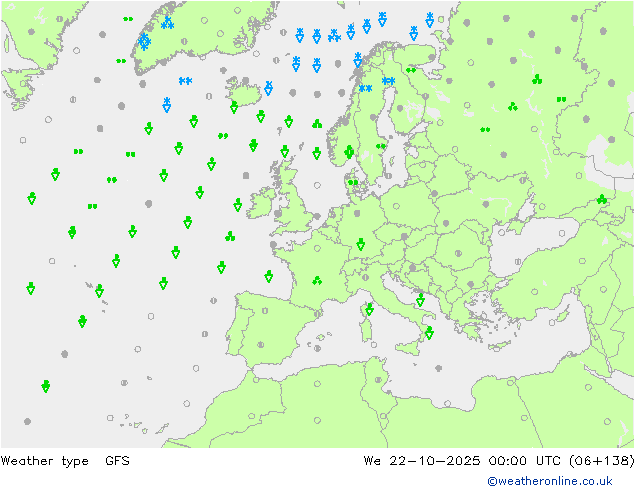This screenshot has height=490, width=634.
Task: Click the 'Weather type' caption text
Action: (44, 461)
